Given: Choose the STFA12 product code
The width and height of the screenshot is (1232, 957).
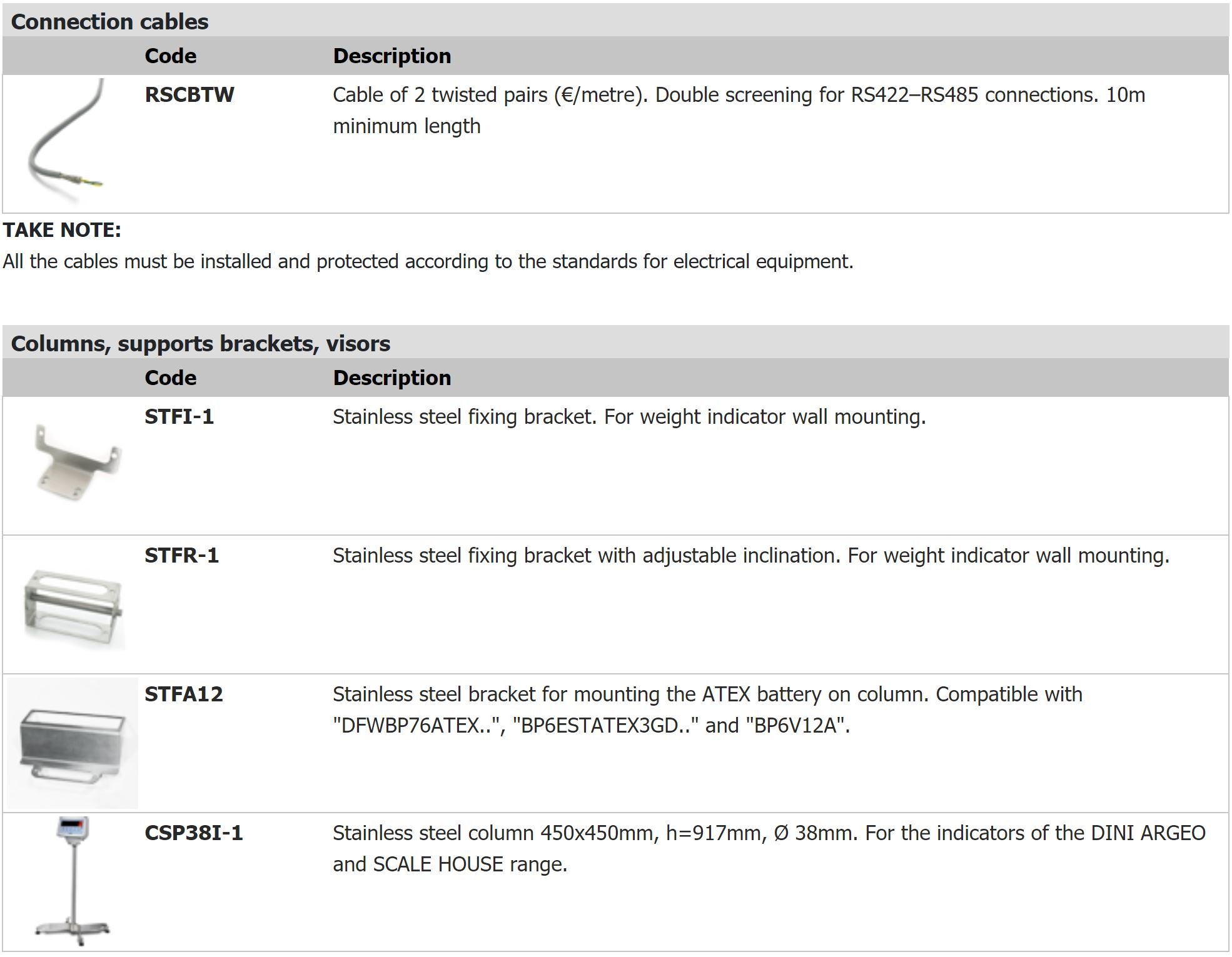Looking at the screenshot, I should pyautogui.click(x=184, y=694).
